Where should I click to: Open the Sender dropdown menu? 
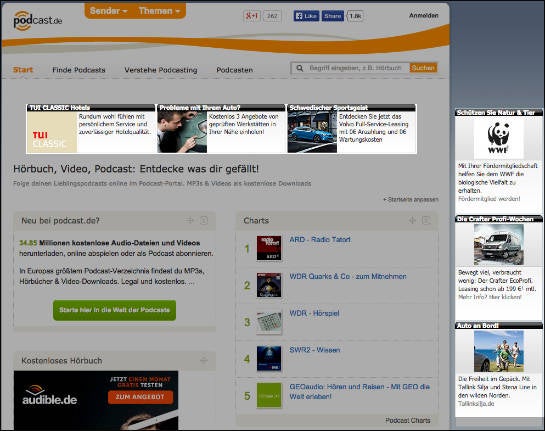pos(108,11)
